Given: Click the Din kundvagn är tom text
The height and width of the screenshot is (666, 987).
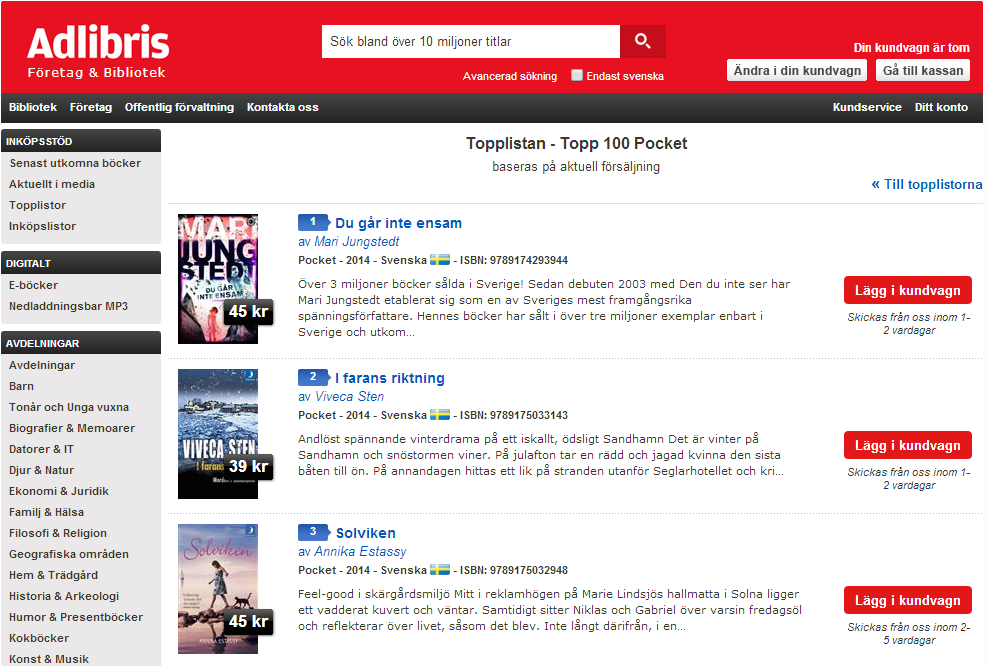Looking at the screenshot, I should tap(911, 47).
